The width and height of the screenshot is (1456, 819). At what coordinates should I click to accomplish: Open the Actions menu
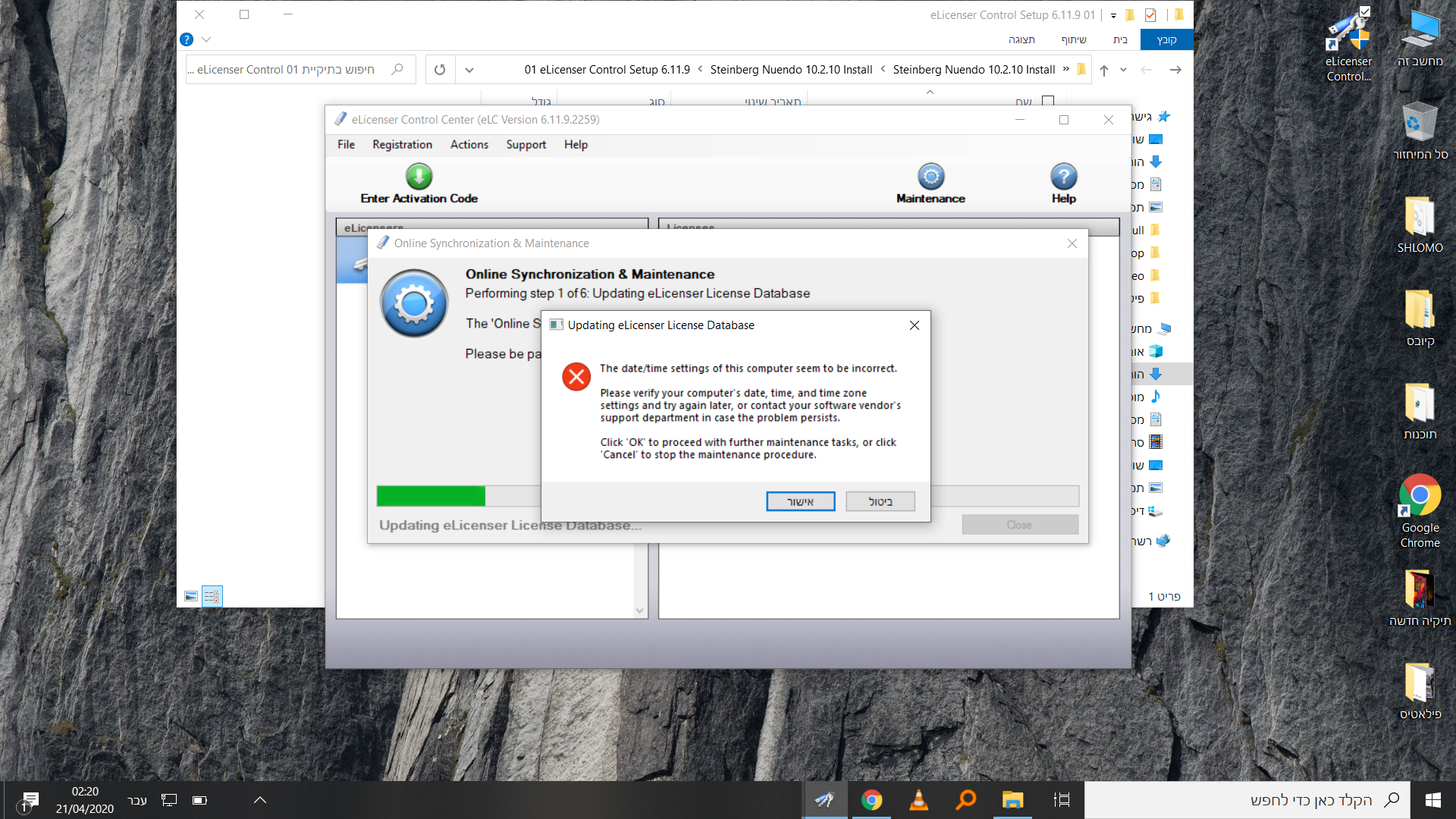pyautogui.click(x=469, y=144)
